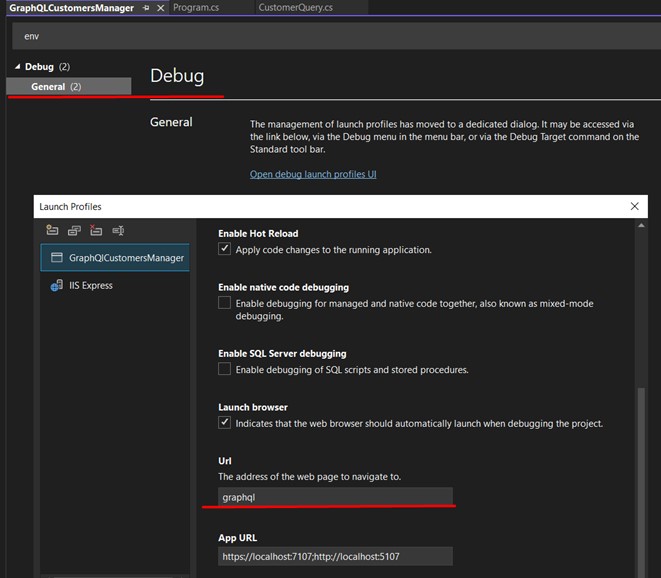Click the Url field containing graphql

(x=335, y=497)
